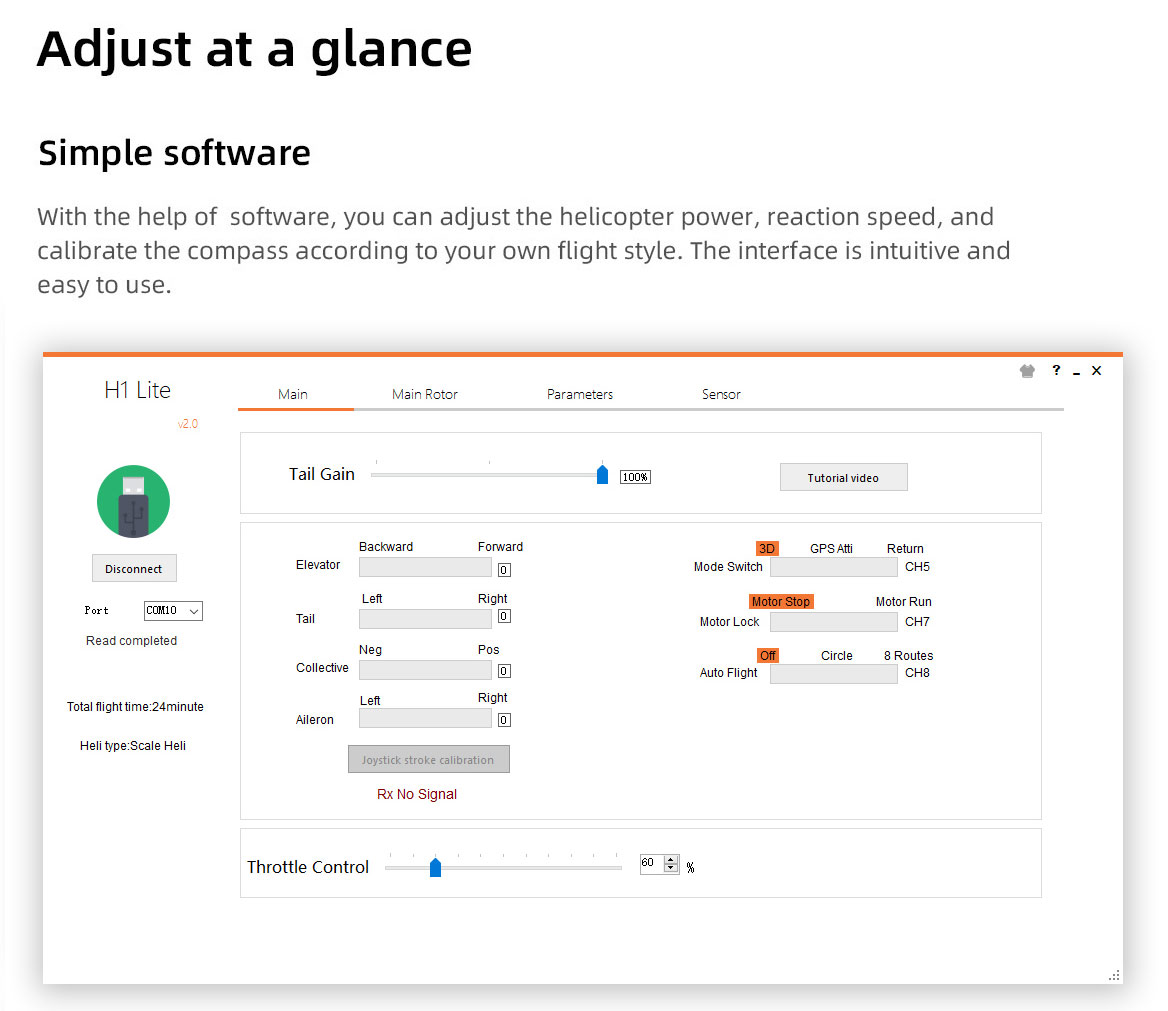Select the Off auto flight option
This screenshot has height=1011, width=1168.
click(767, 656)
